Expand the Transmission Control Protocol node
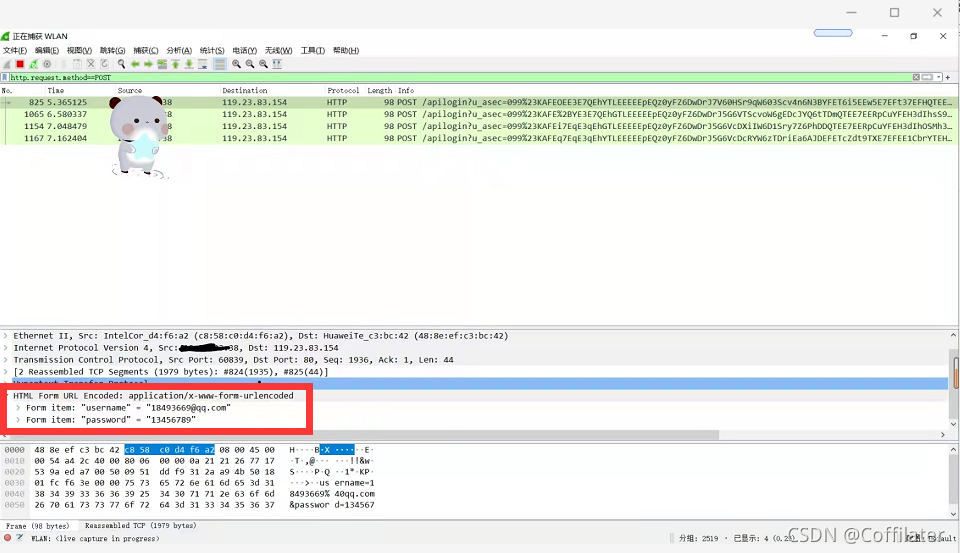This screenshot has width=960, height=553. coord(6,360)
